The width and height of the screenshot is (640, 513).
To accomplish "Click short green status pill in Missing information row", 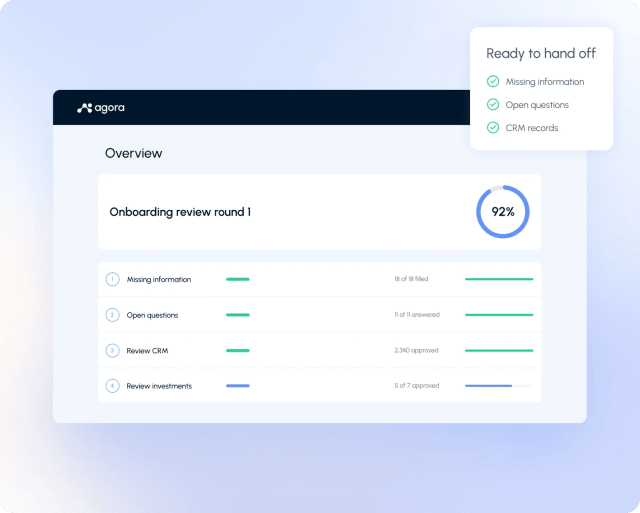I will (238, 279).
